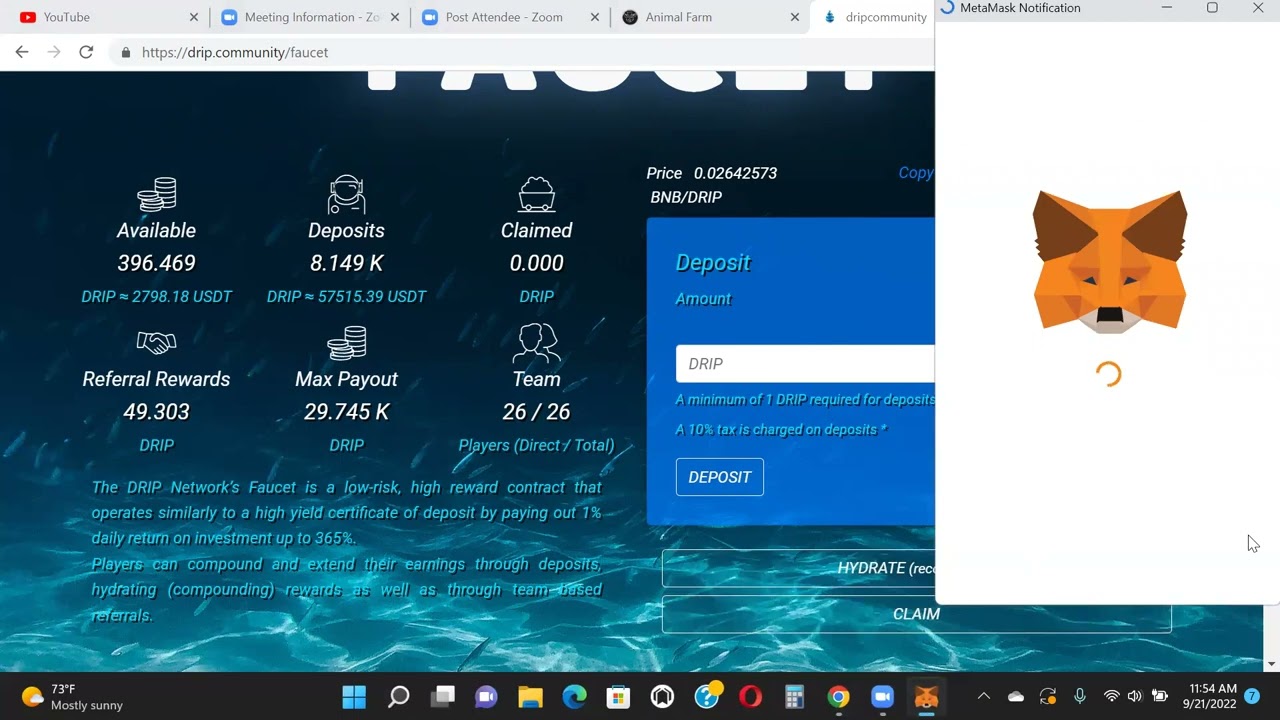The height and width of the screenshot is (720, 1280).
Task: Click the DRIP ≈ 2798.18 USDT text
Action: (x=156, y=296)
